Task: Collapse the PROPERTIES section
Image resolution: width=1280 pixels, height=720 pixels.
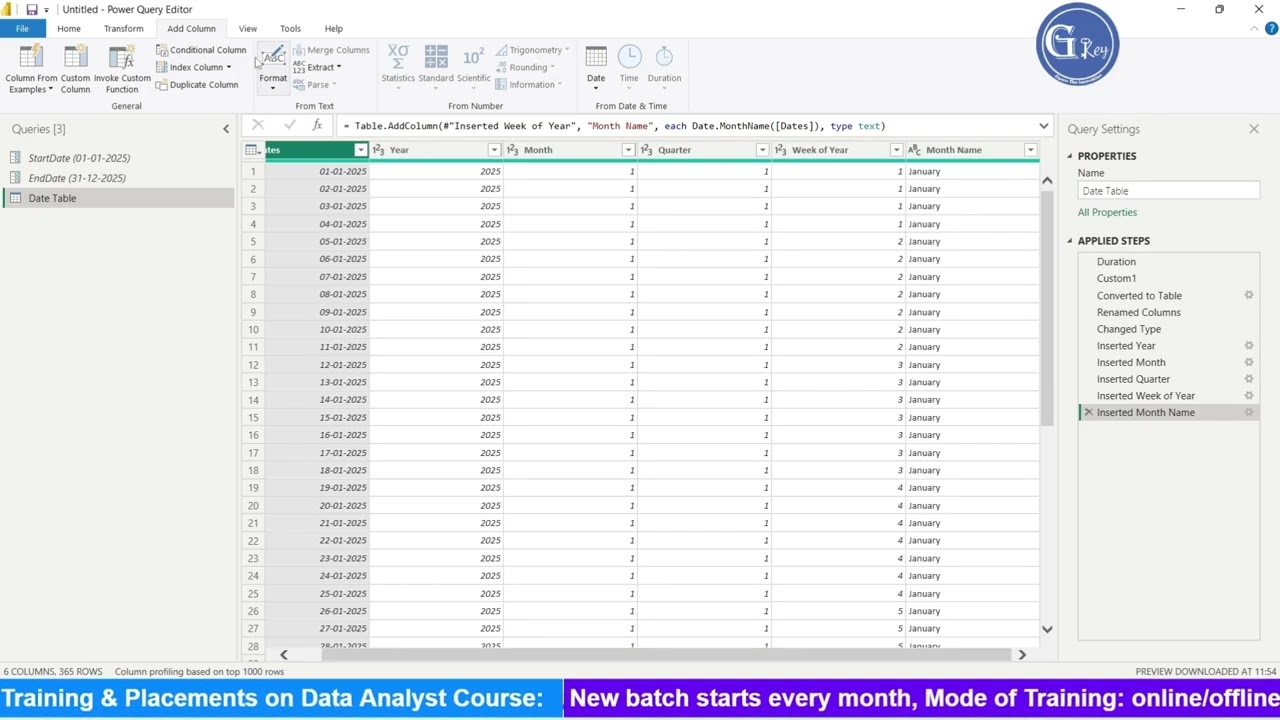Action: tap(1069, 156)
